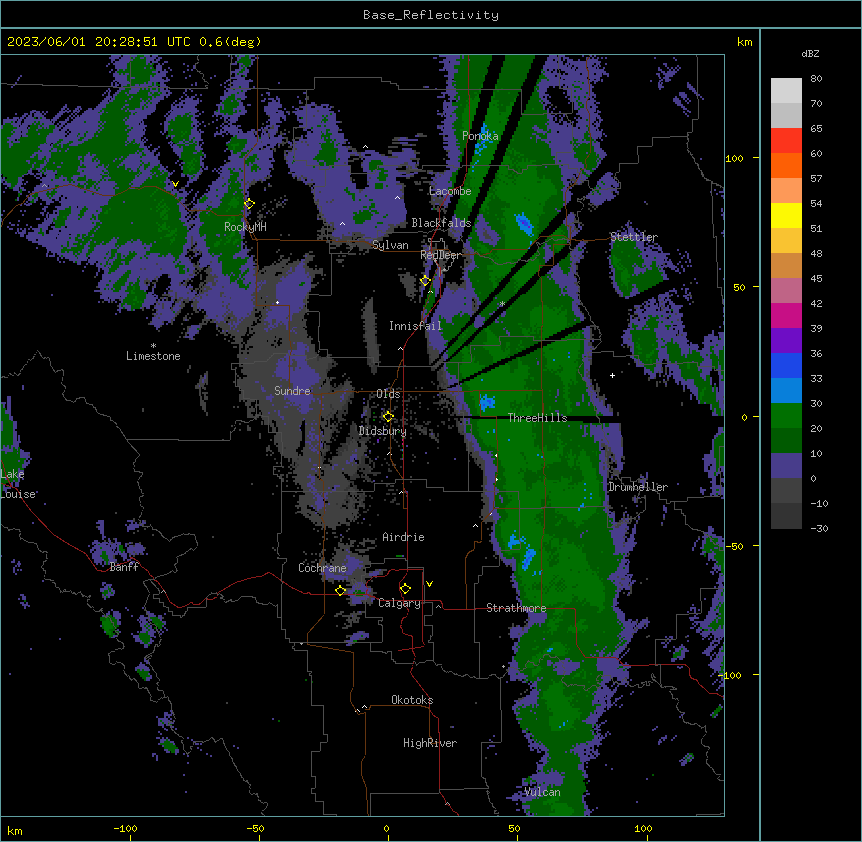Click the Okotoks label
The height and width of the screenshot is (842, 862).
tap(412, 700)
